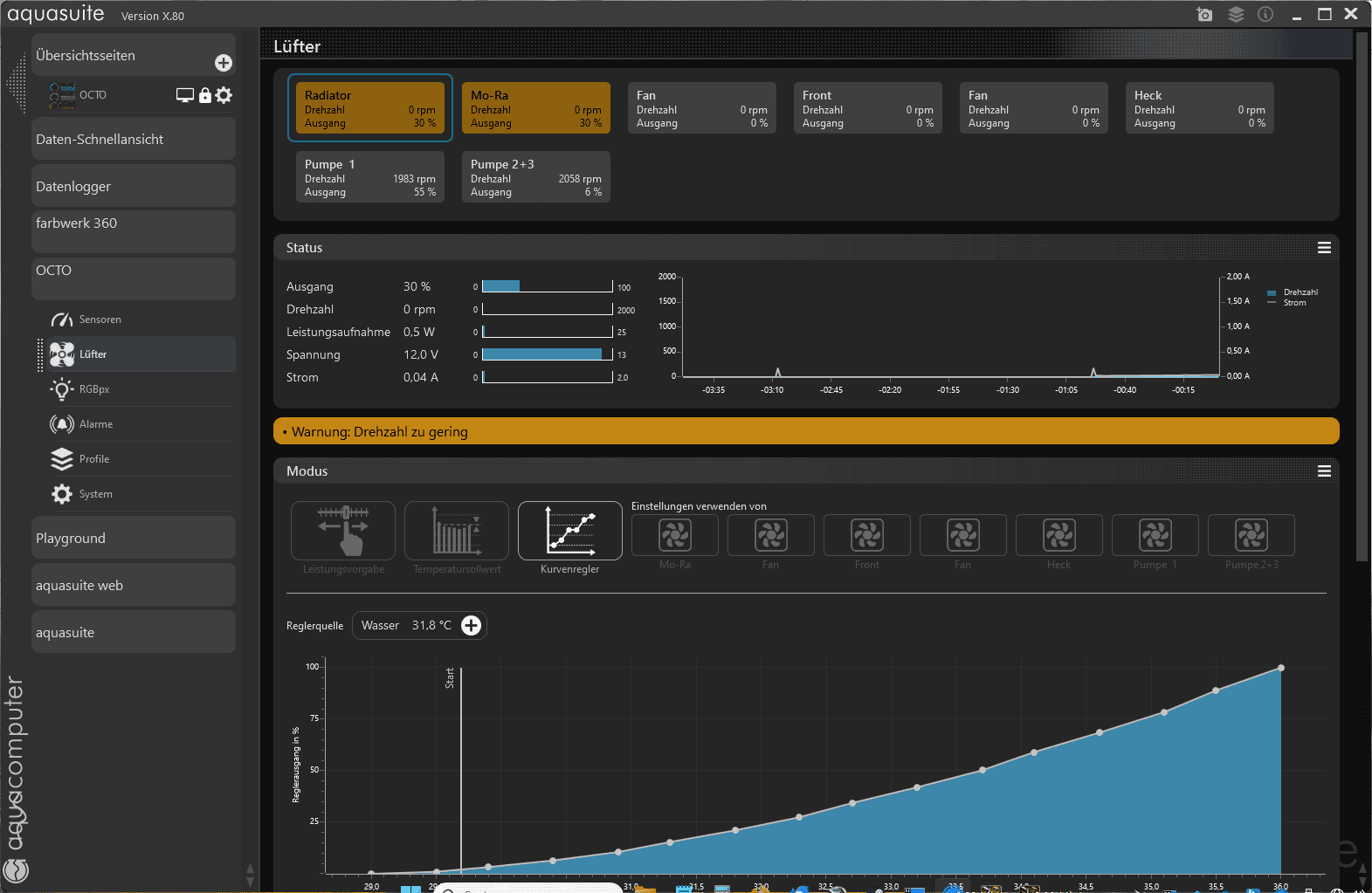The width and height of the screenshot is (1372, 893).
Task: Select the Pumpe 2+3 card
Action: pyautogui.click(x=536, y=177)
